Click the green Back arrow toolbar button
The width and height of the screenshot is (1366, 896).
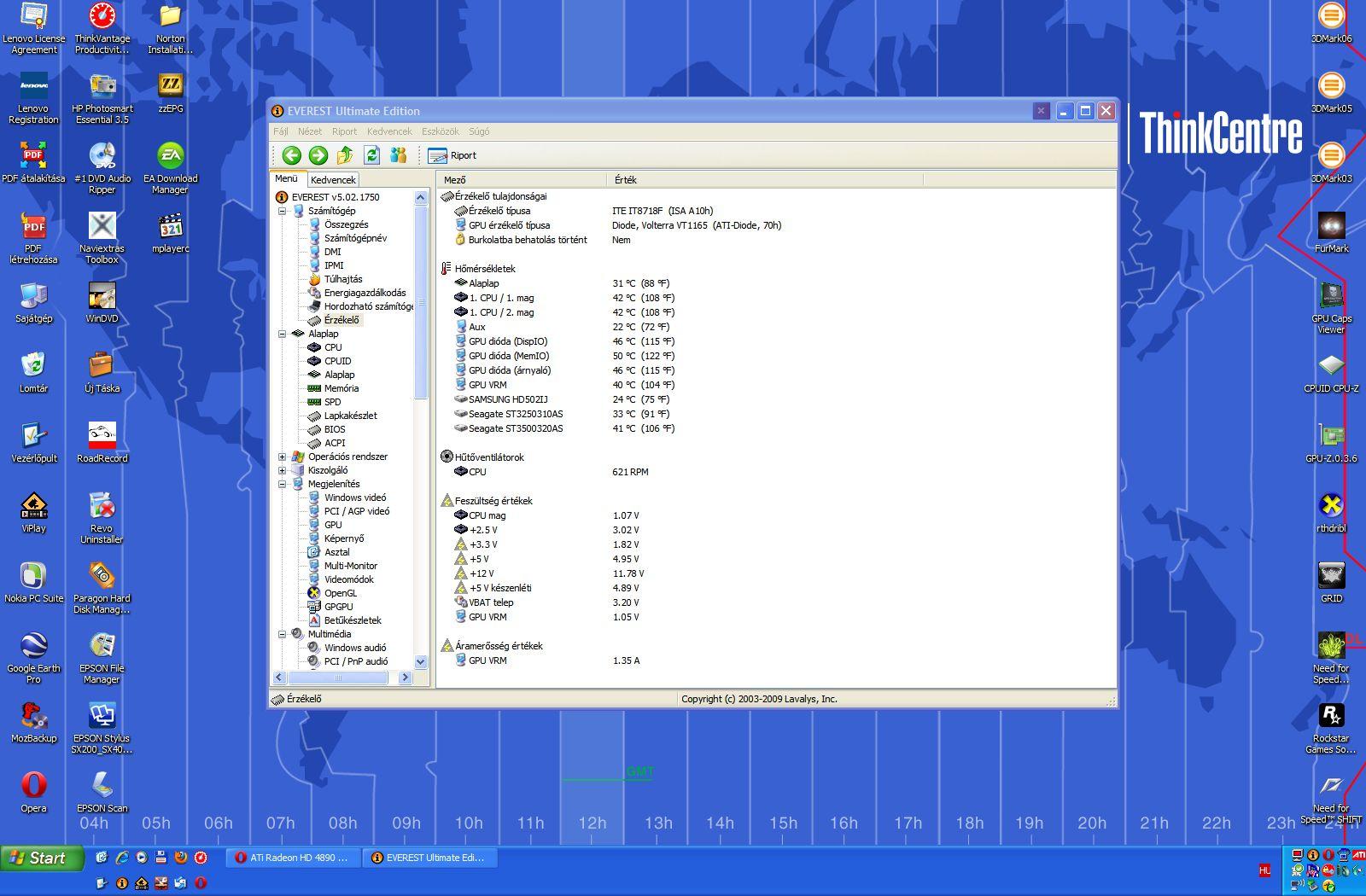tap(292, 155)
